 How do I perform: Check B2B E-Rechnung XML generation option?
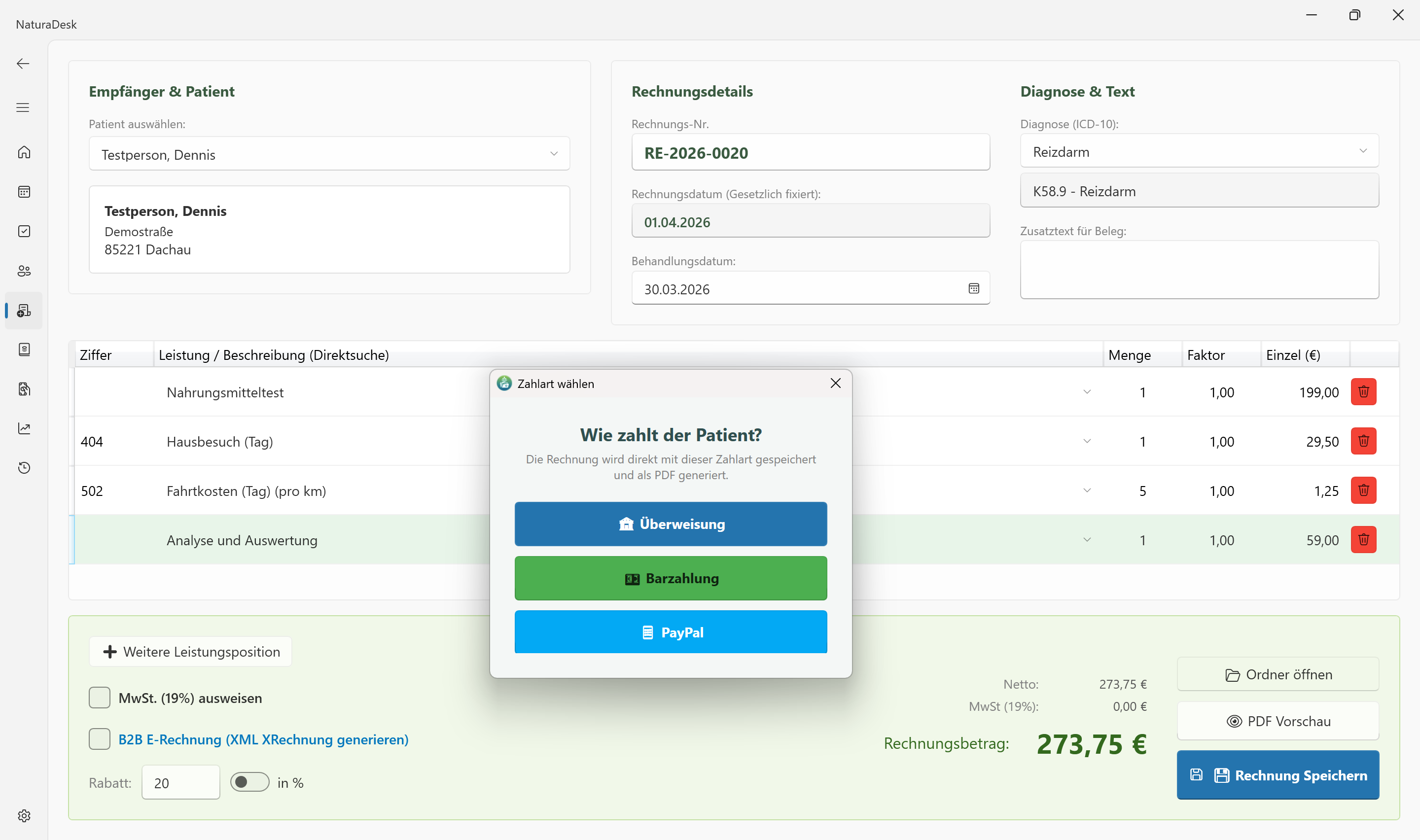[x=100, y=738]
